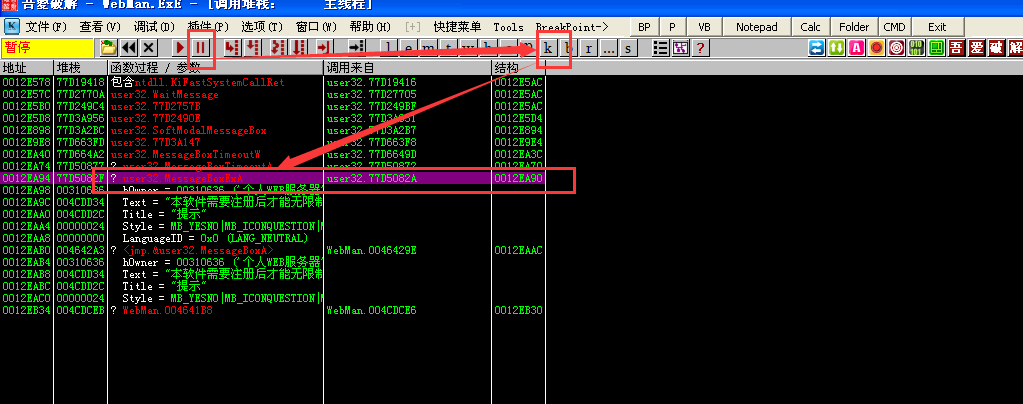Click the red target plugin icon

896,48
